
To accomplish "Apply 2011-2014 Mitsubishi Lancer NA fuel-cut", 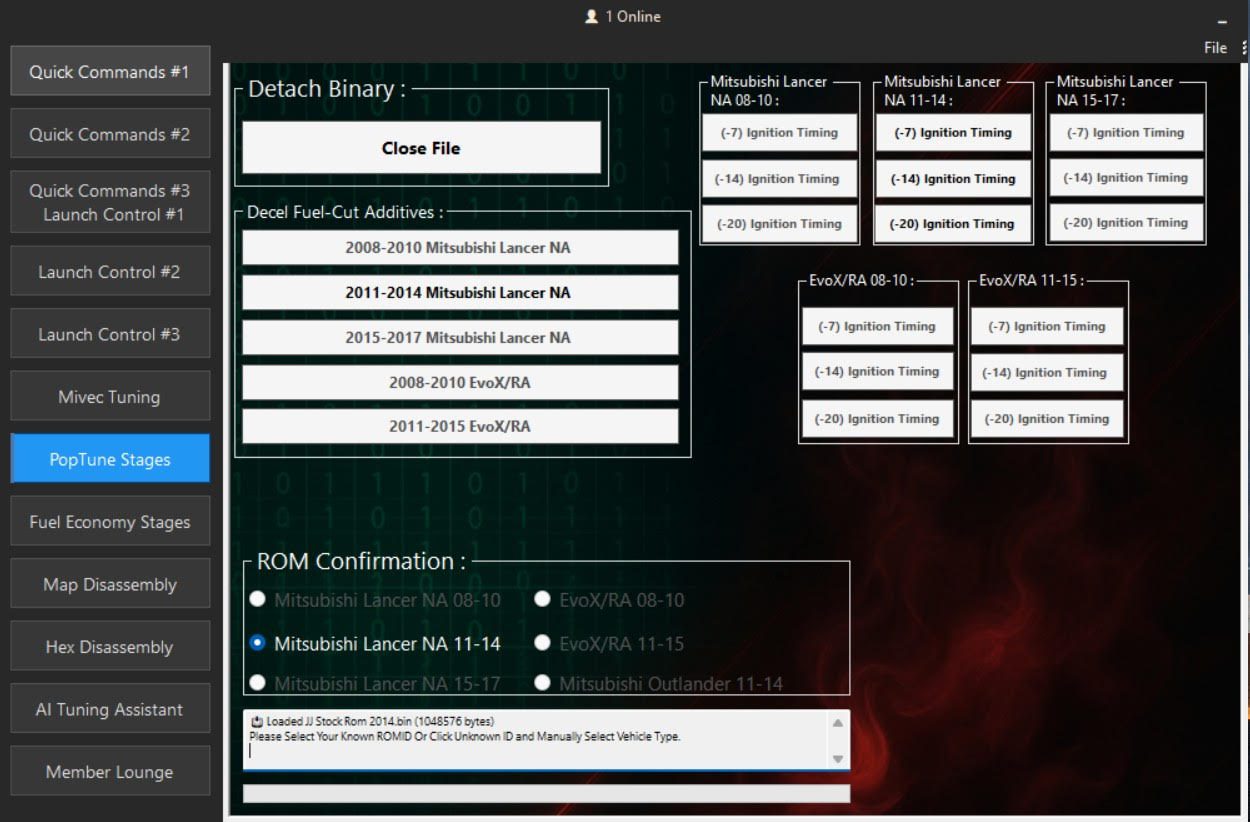I will [x=459, y=292].
